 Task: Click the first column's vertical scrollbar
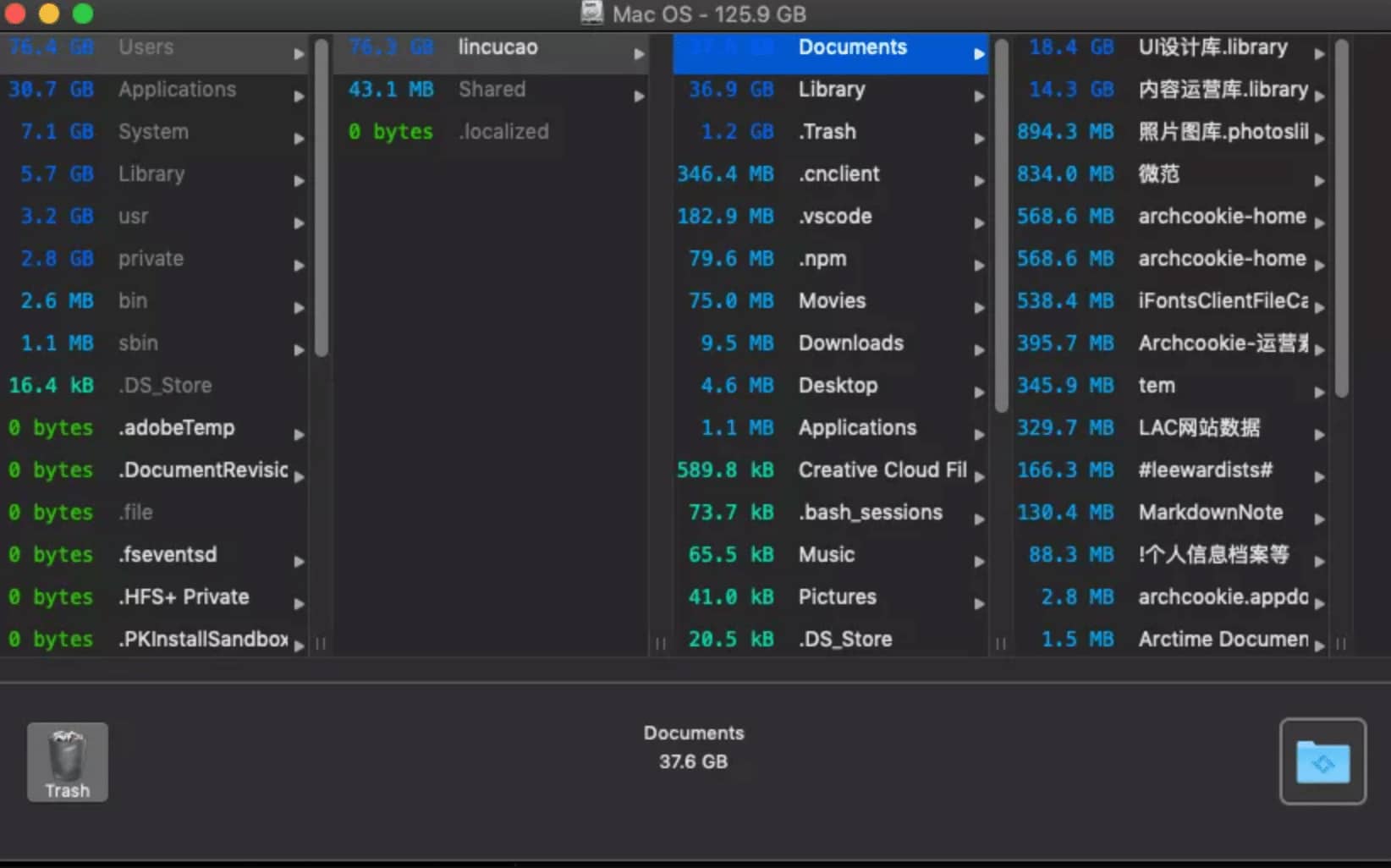click(x=322, y=199)
